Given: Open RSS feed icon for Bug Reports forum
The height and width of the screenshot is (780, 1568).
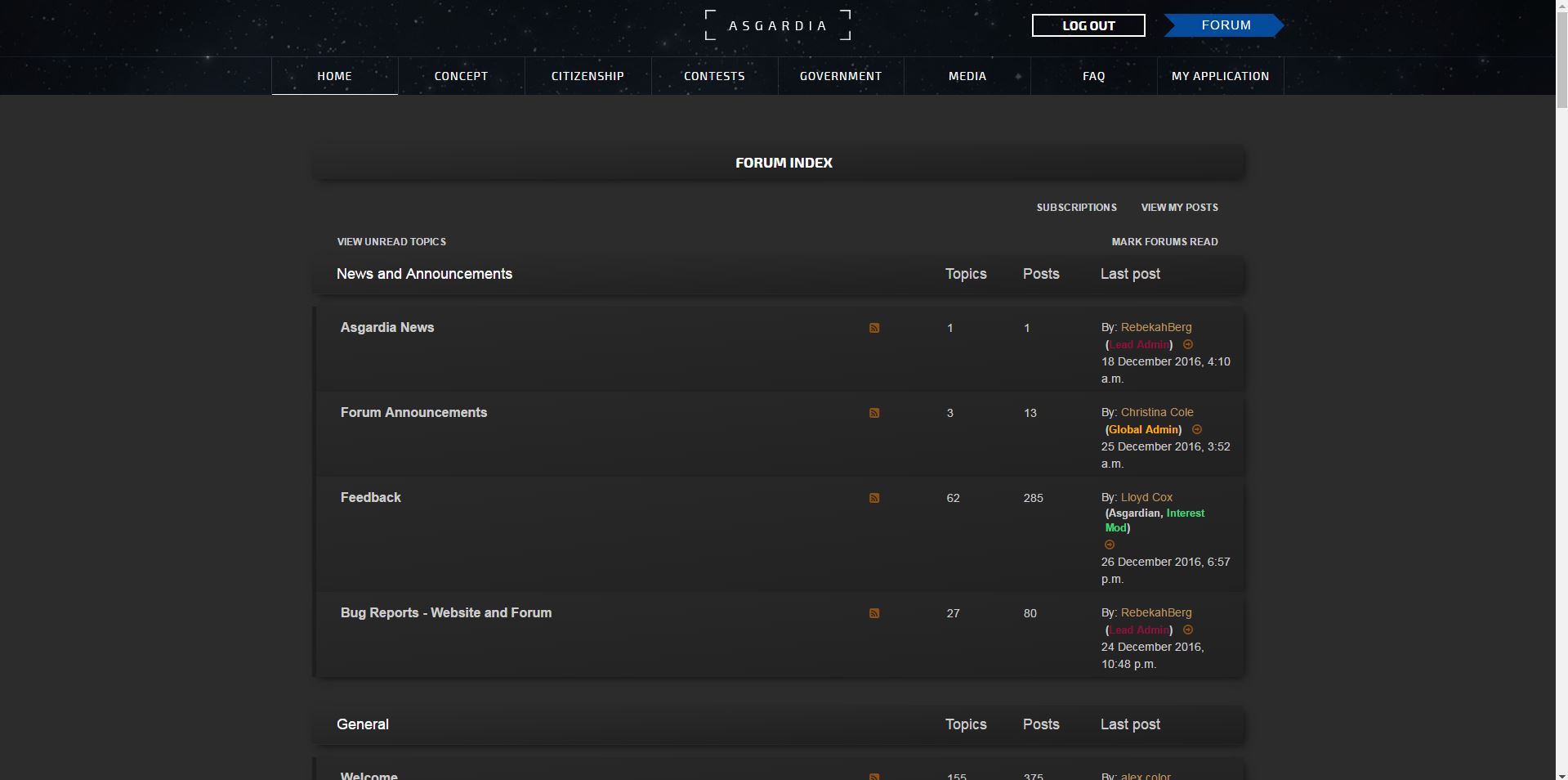Looking at the screenshot, I should tap(874, 613).
